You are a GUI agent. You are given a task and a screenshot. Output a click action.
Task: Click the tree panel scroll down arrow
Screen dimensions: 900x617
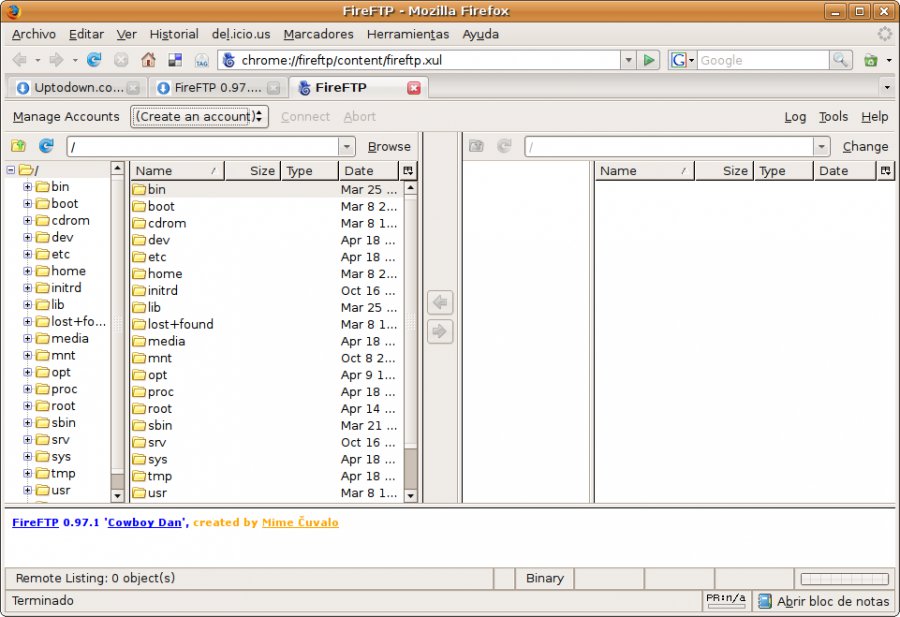point(117,496)
